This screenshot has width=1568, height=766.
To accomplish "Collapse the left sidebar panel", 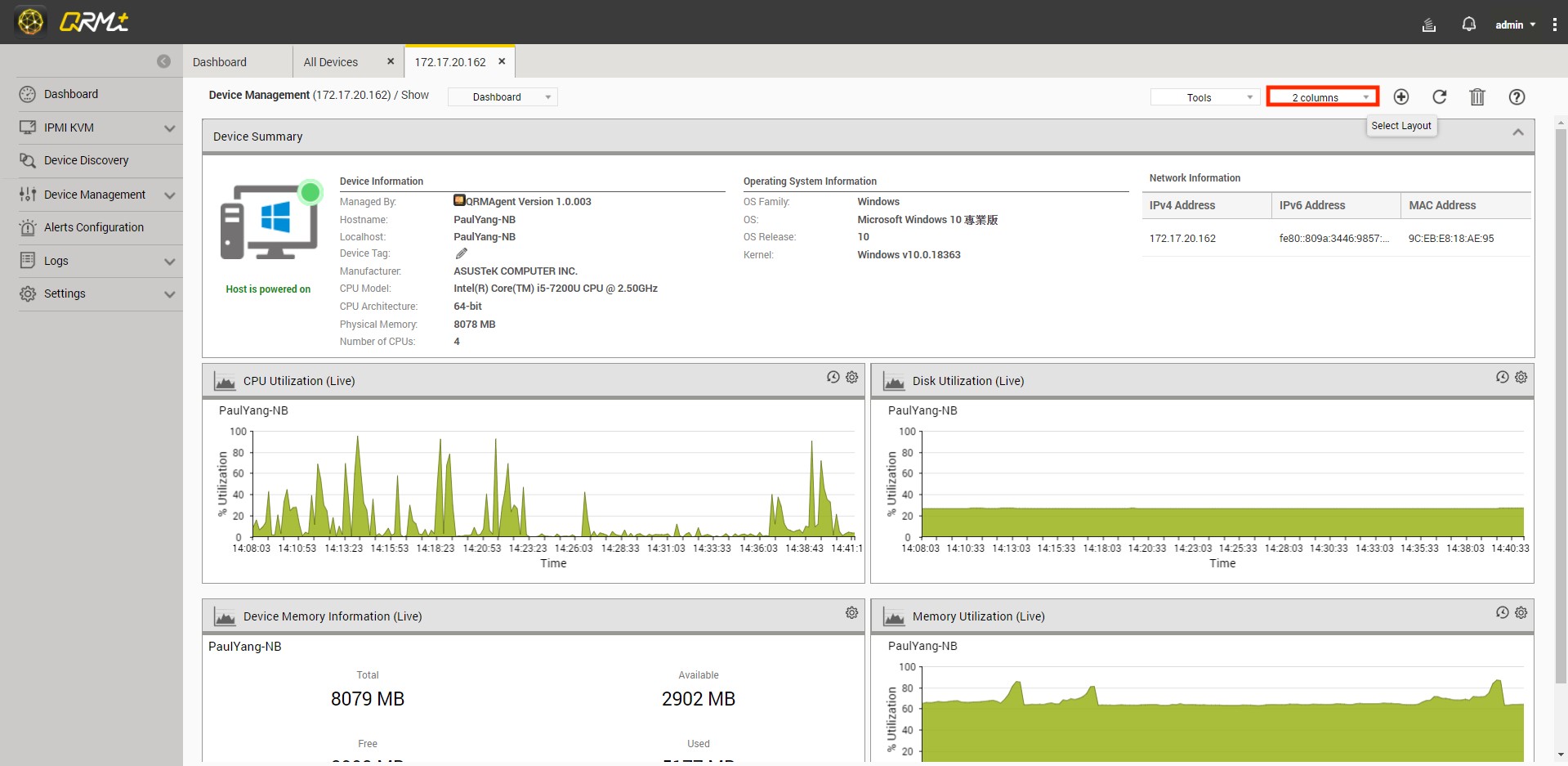I will pos(163,61).
